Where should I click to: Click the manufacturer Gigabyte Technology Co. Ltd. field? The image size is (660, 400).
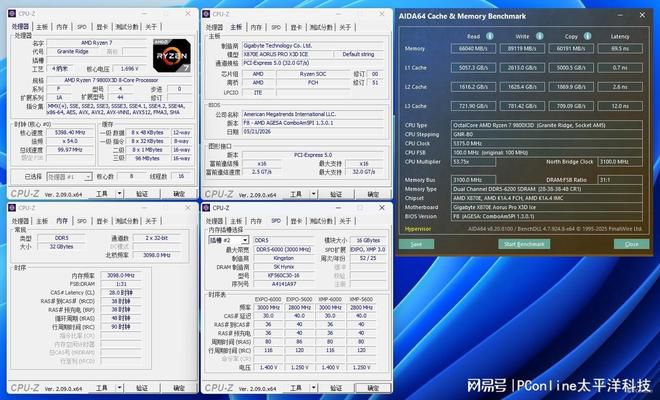(313, 45)
